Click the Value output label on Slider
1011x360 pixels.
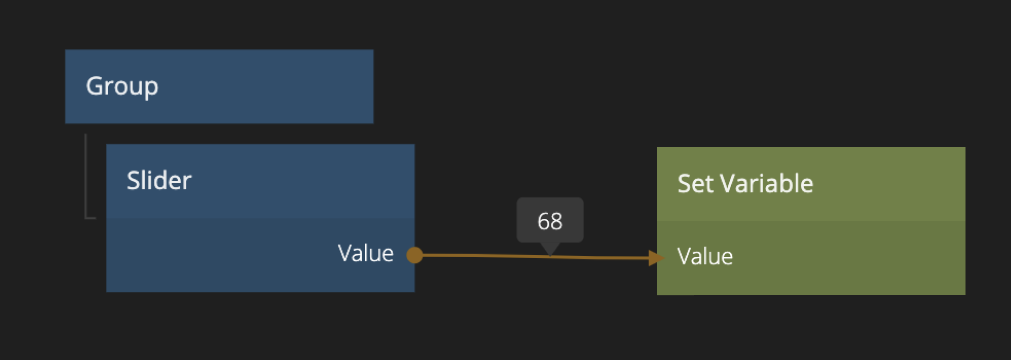pos(366,254)
